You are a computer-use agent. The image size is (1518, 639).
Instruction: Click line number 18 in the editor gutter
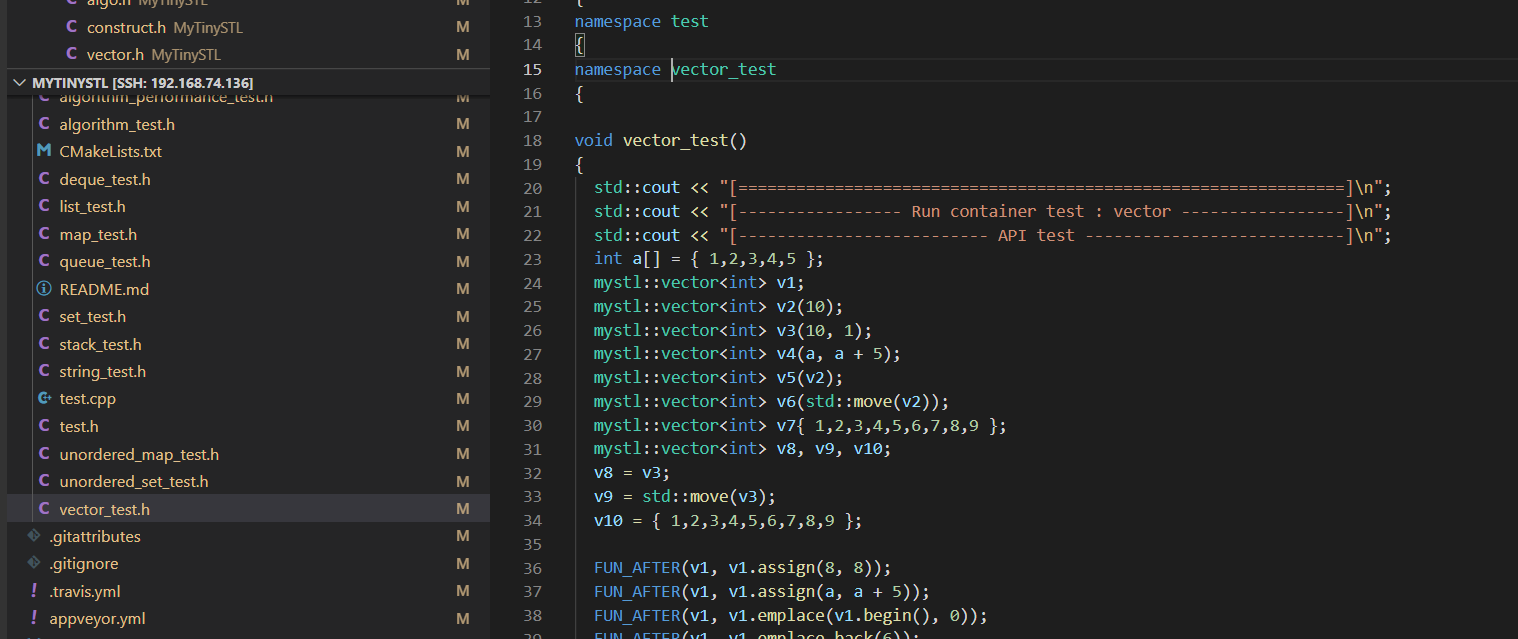[x=532, y=141]
